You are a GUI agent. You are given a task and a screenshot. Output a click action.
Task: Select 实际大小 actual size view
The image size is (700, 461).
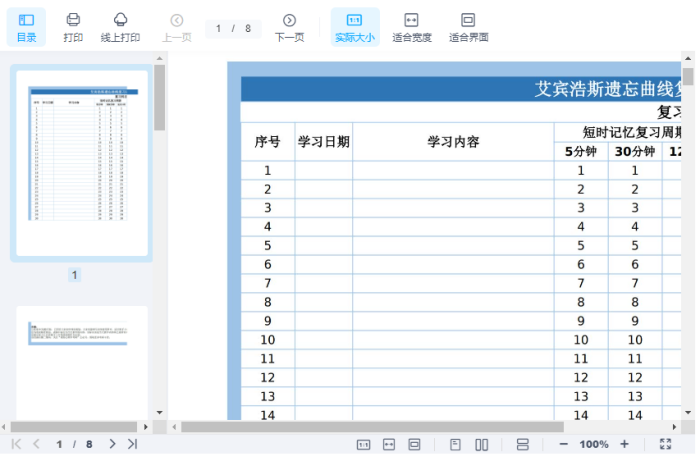pos(355,28)
